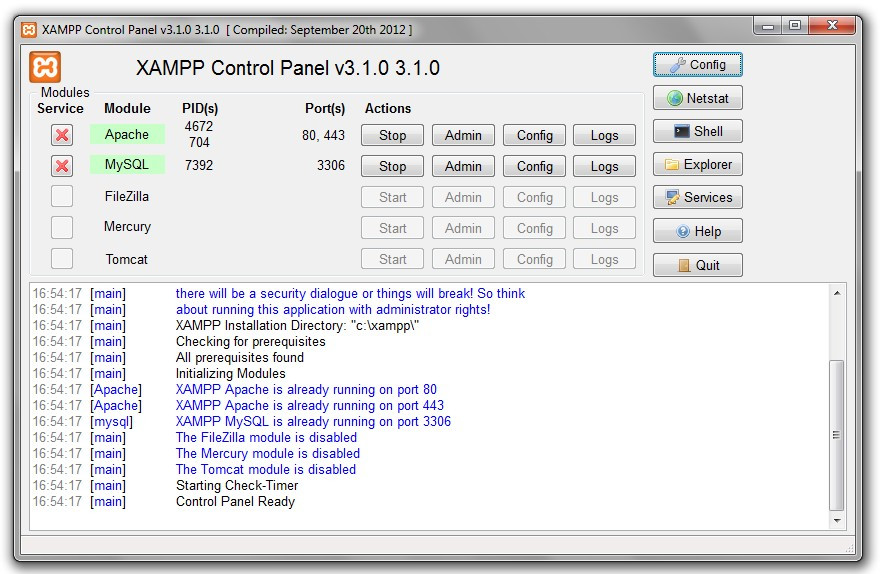Start the FileZilla module
The image size is (882, 574).
pyautogui.click(x=392, y=197)
